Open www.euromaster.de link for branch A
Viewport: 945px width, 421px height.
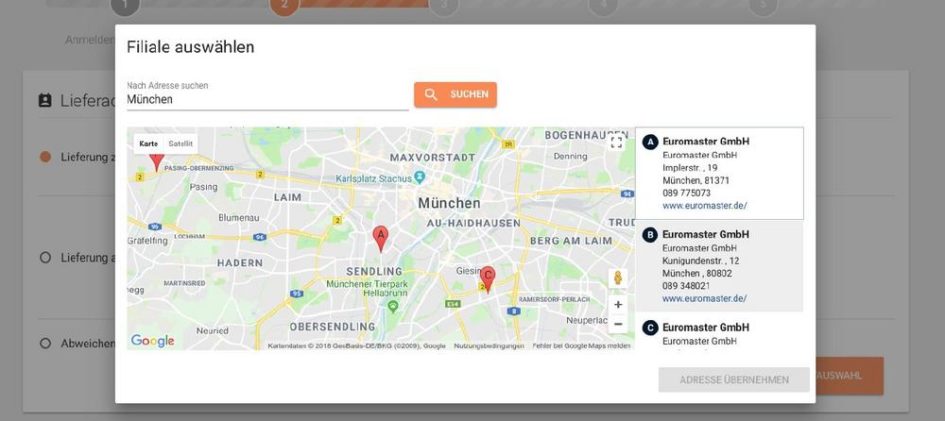tap(704, 206)
